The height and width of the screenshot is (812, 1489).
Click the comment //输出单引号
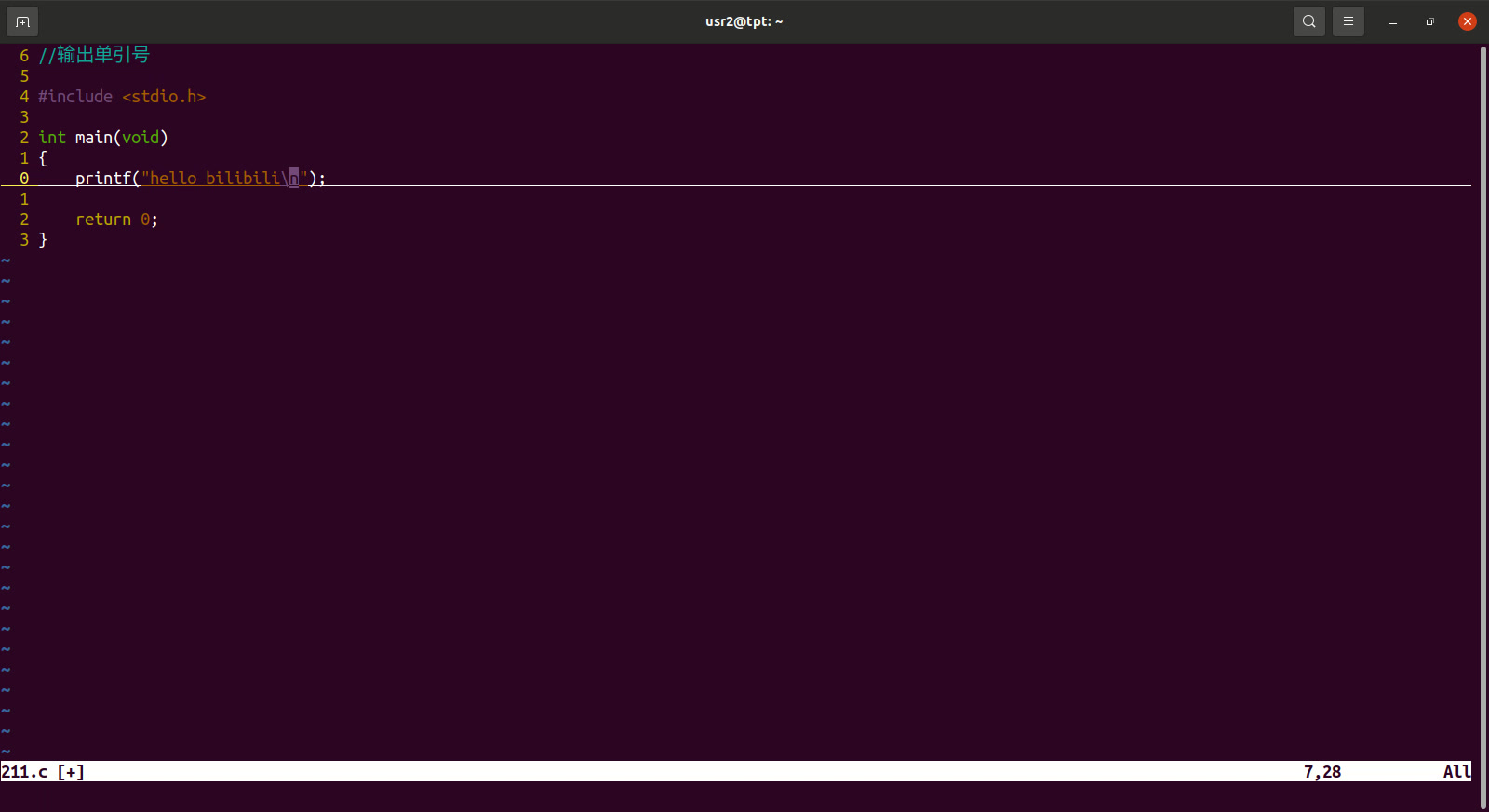[x=94, y=55]
